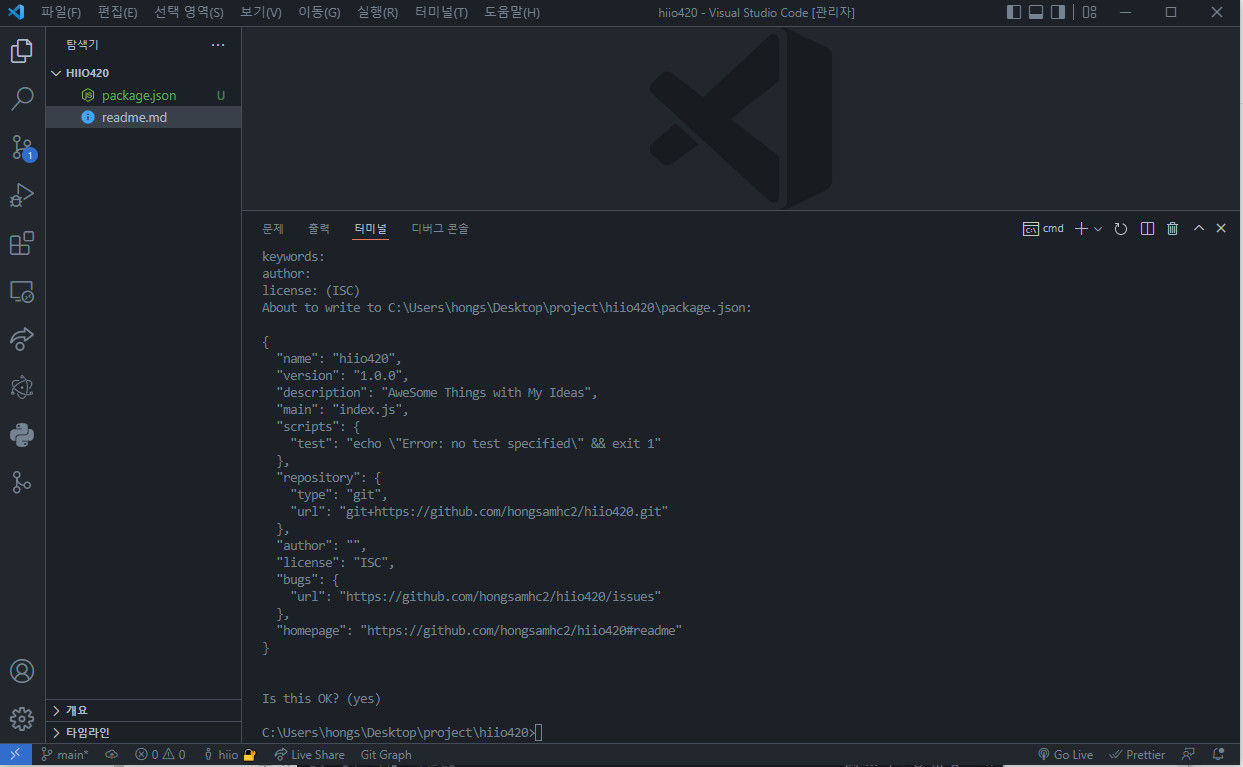Image resolution: width=1243 pixels, height=767 pixels.
Task: Click the github issues URL in terminal
Action: (x=500, y=597)
